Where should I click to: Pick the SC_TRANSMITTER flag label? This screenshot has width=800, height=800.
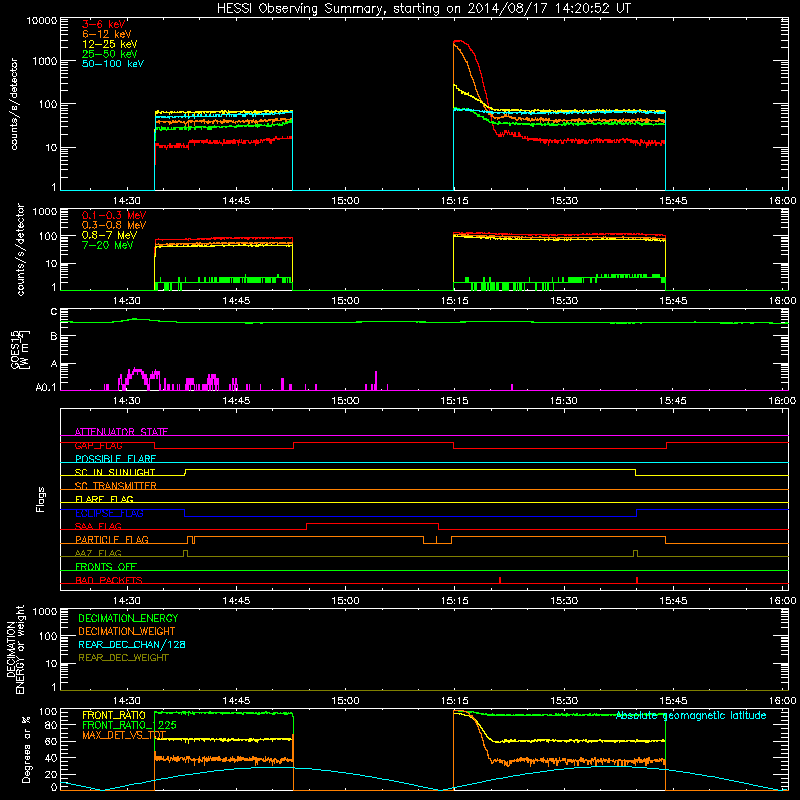point(116,485)
